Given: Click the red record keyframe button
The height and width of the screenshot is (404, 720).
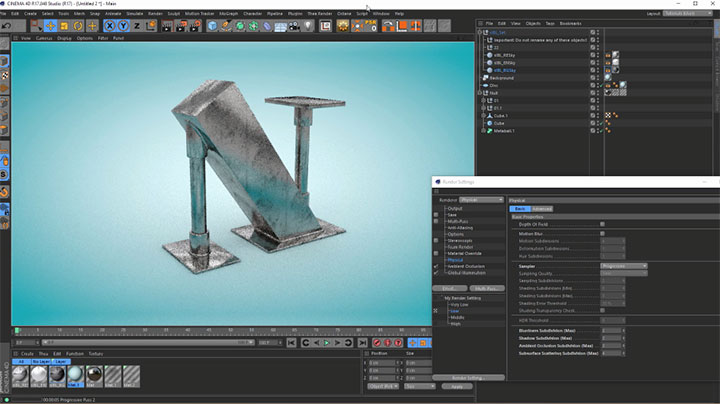Looking at the screenshot, I should tap(377, 343).
